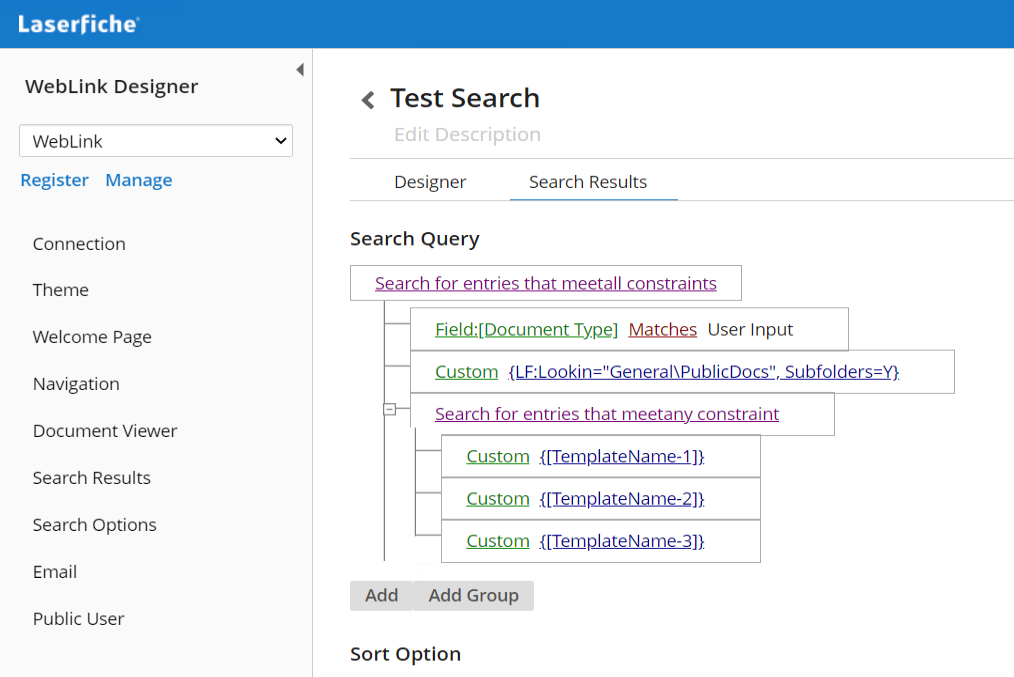The image size is (1014, 677).
Task: Edit the LF:Lookin PublicDocs query
Action: click(704, 372)
